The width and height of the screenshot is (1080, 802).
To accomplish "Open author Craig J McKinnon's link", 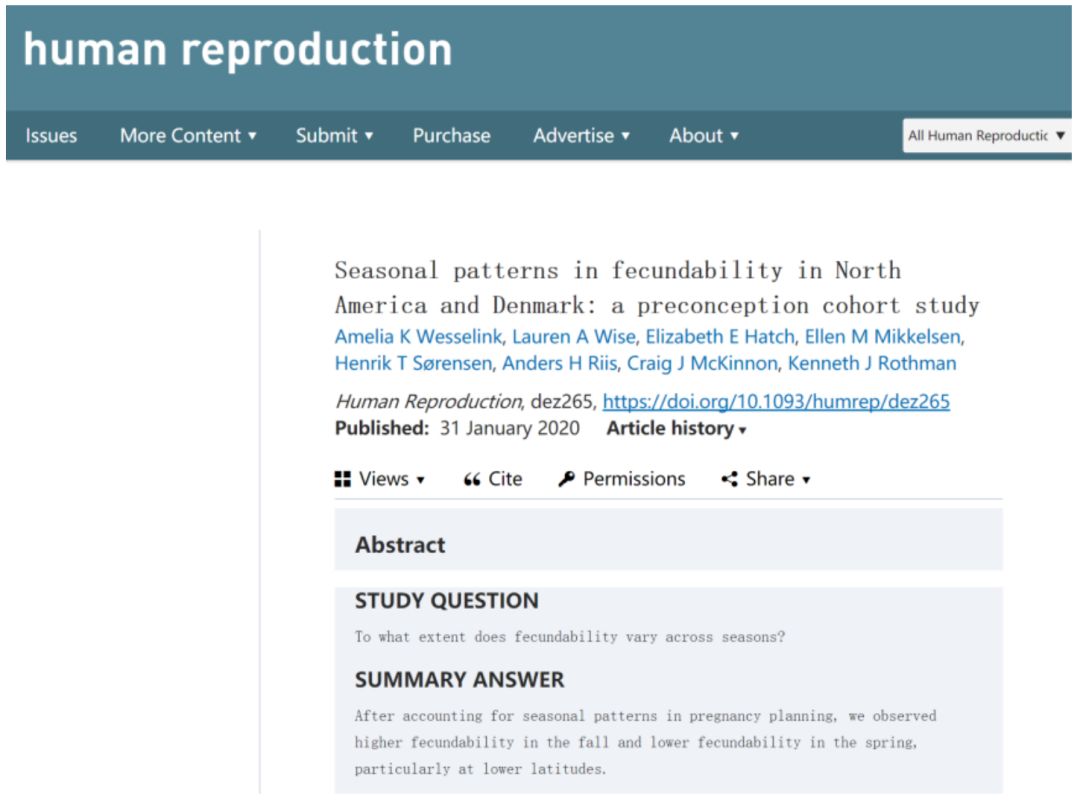I will tap(701, 364).
